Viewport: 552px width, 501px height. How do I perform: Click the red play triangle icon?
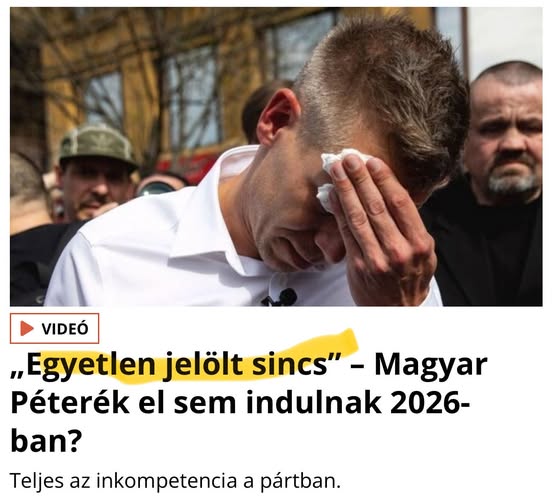click(x=27, y=328)
